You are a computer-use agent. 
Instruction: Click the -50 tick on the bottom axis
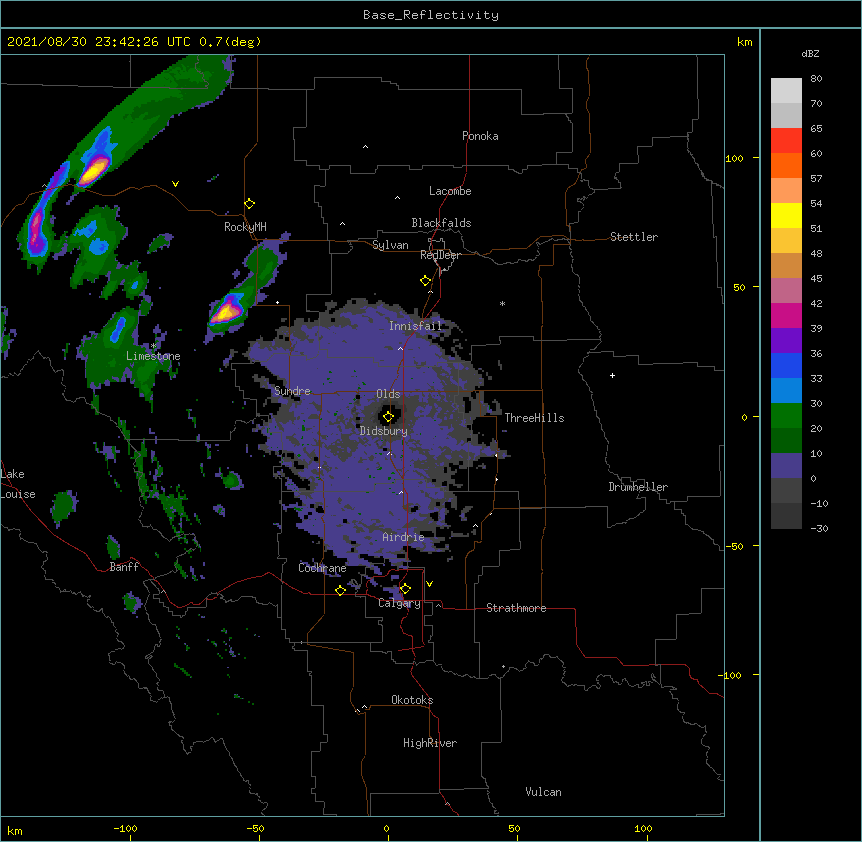pos(255,828)
